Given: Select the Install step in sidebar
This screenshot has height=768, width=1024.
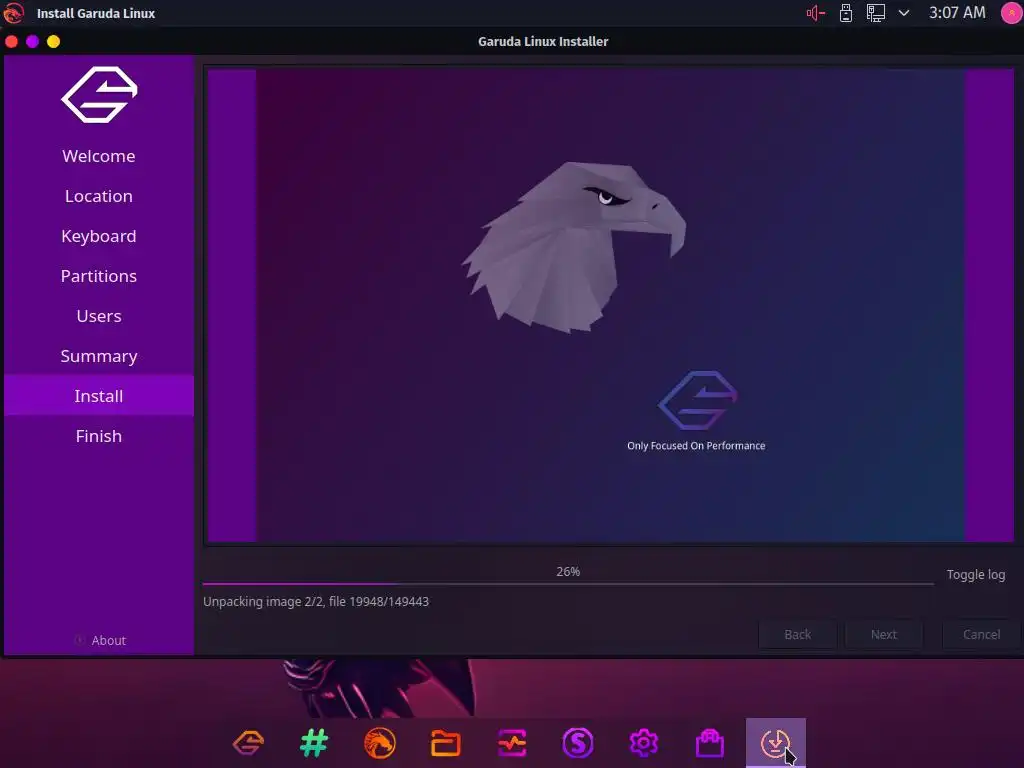Looking at the screenshot, I should tap(99, 396).
